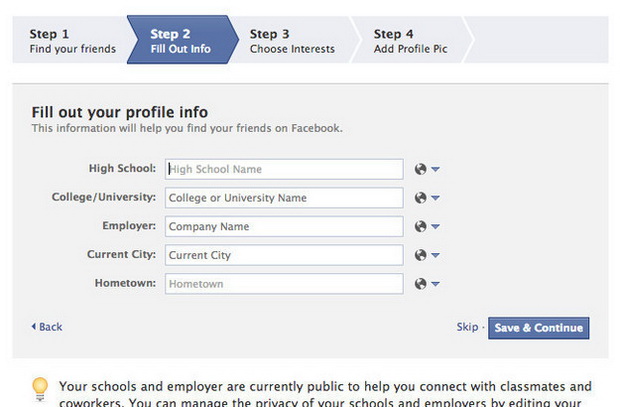Expand the Hometown privacy dropdown arrow
The image size is (620, 407).
point(435,284)
